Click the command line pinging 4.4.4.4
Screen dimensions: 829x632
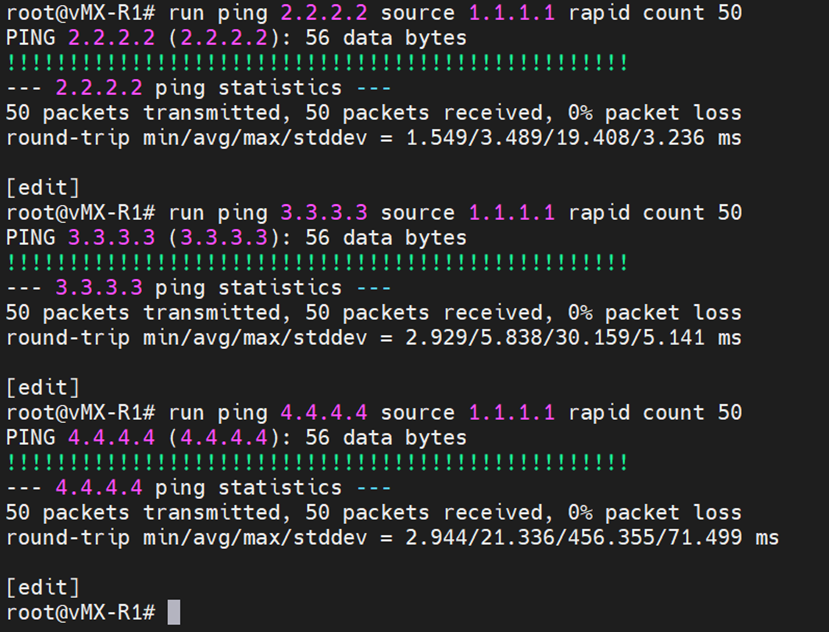(374, 413)
